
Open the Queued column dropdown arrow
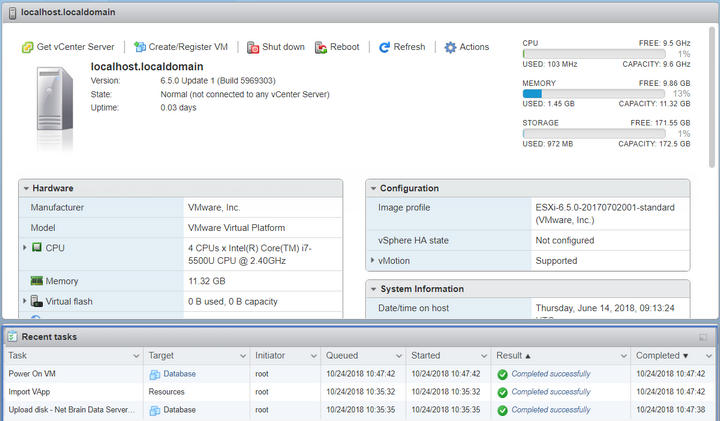pos(399,356)
